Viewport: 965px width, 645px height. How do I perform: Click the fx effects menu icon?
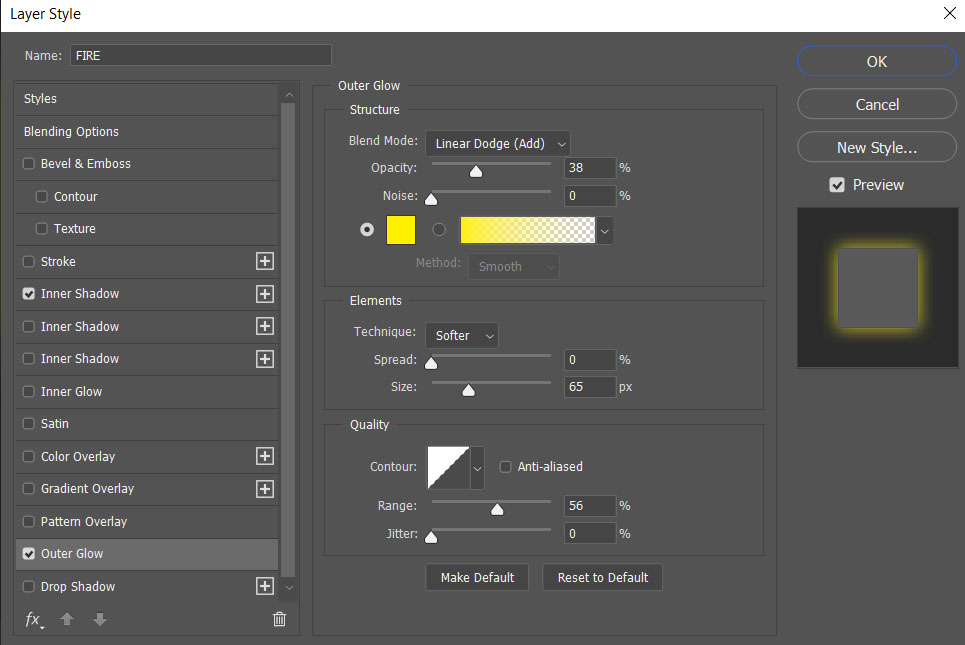click(x=33, y=619)
